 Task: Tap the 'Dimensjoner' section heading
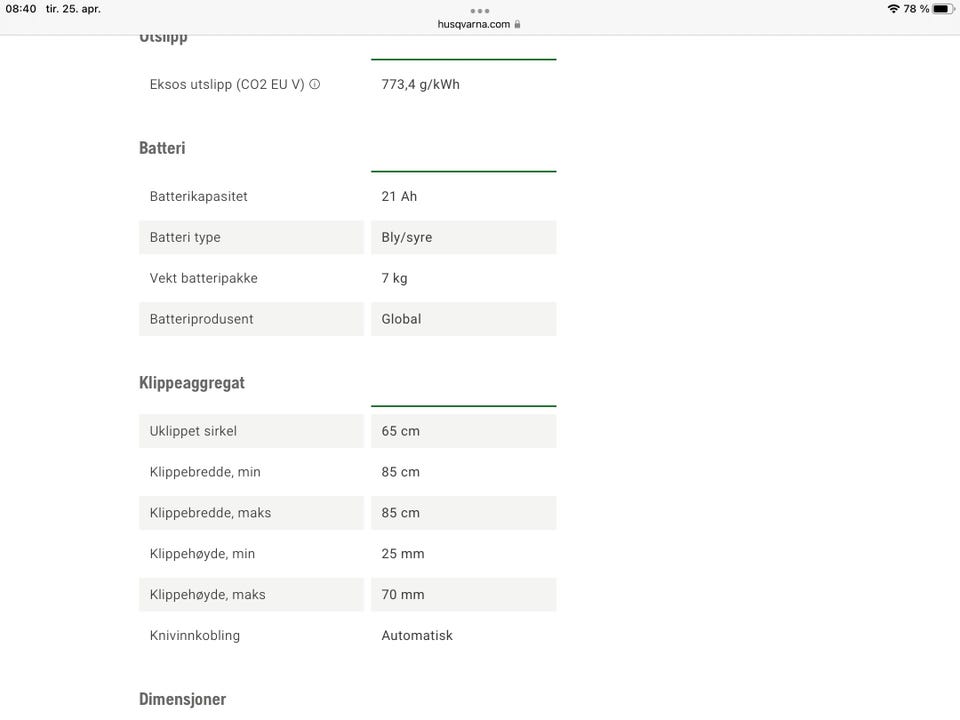click(182, 699)
